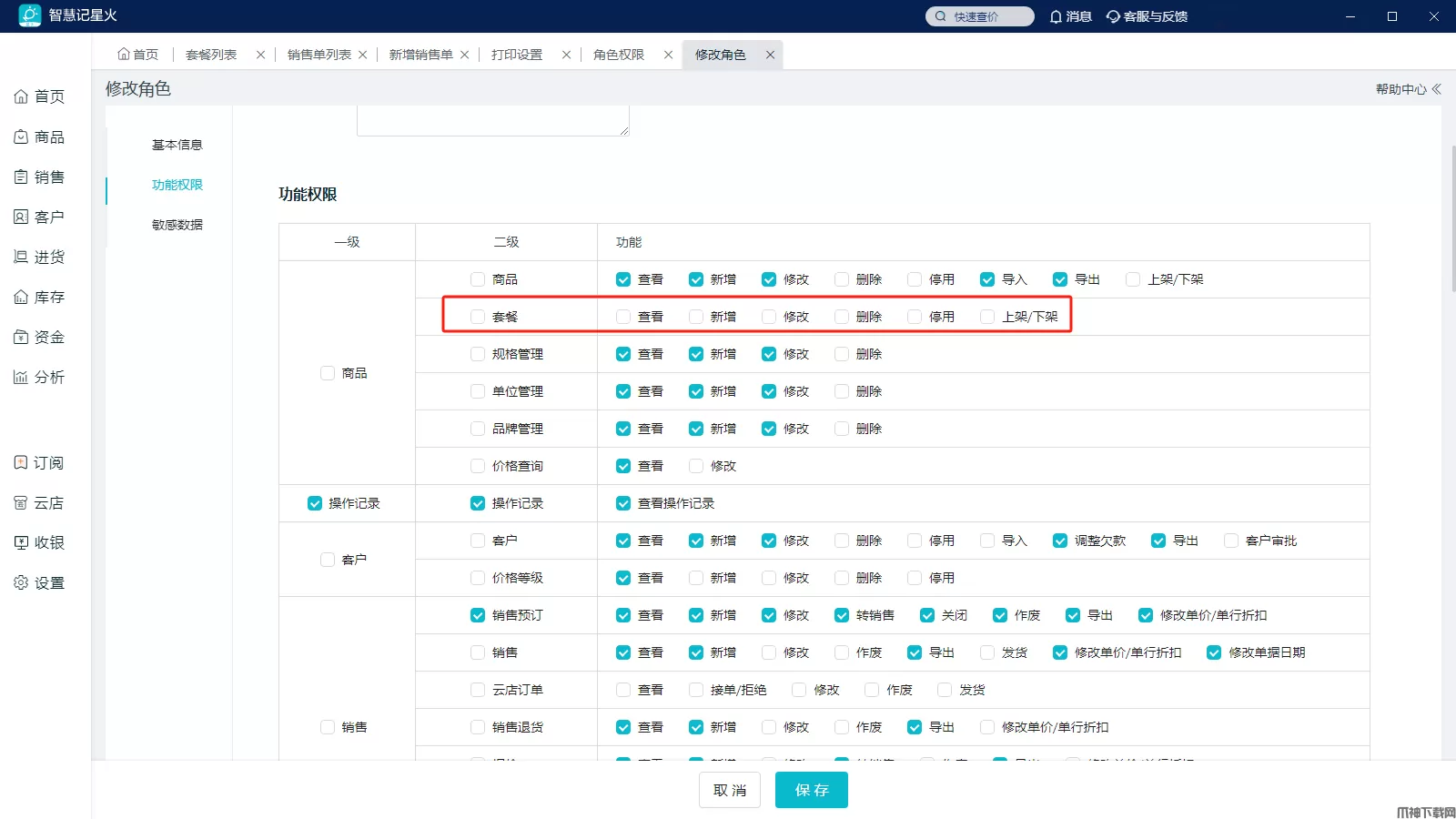Click the 取消 button
This screenshot has width=1456, height=819.
[x=730, y=790]
